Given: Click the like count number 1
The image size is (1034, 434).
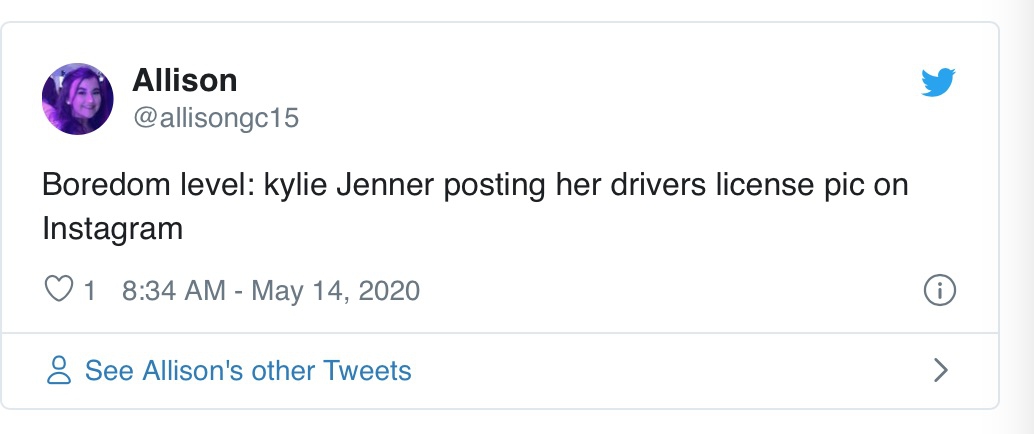Looking at the screenshot, I should (x=90, y=291).
